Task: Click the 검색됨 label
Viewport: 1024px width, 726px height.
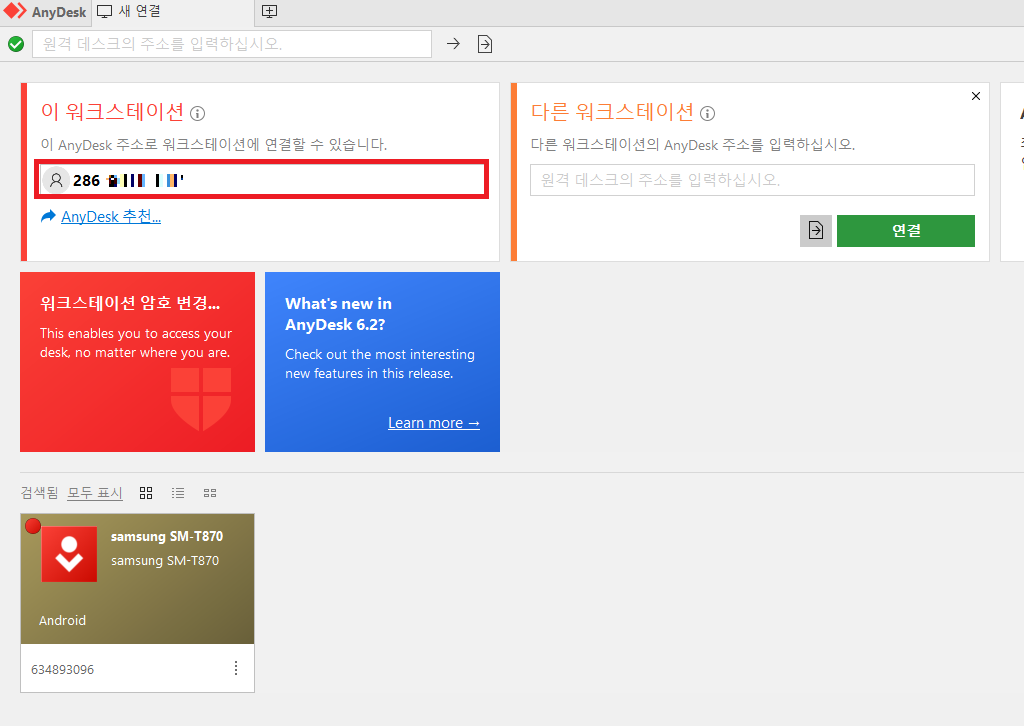Action: coord(39,493)
